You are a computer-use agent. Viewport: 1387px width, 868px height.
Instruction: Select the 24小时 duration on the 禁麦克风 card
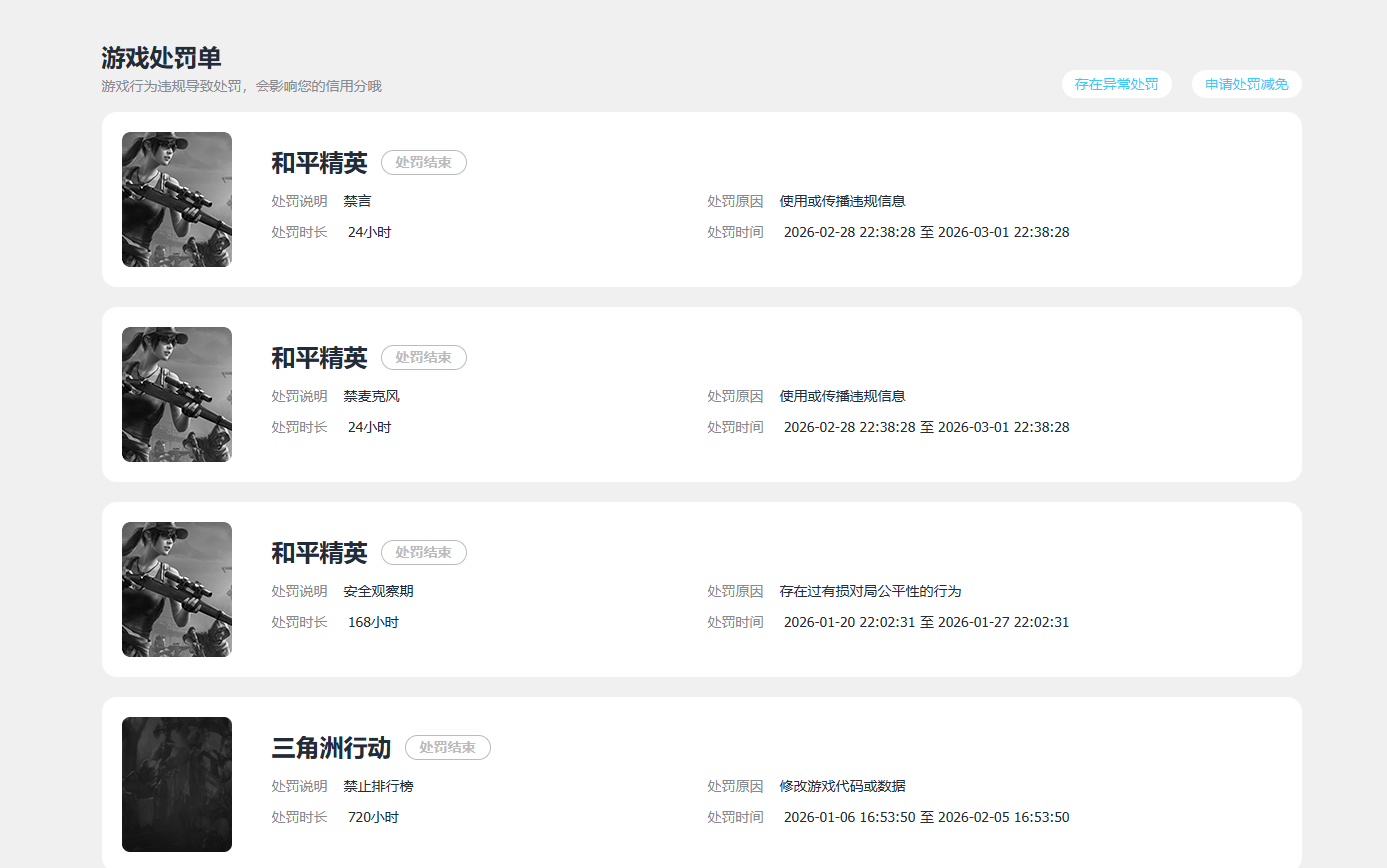(369, 427)
